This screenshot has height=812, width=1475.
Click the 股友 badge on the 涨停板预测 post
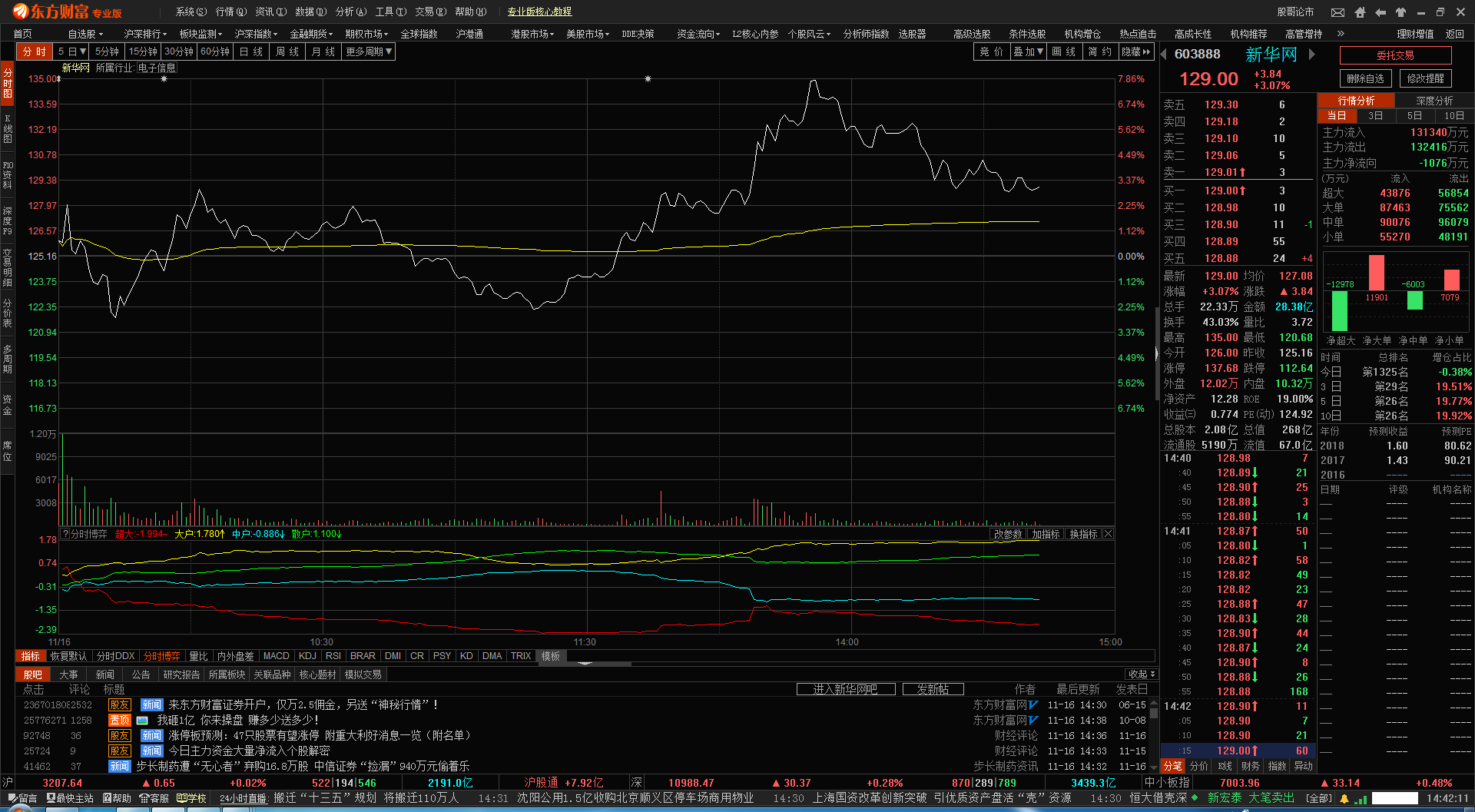pos(120,736)
